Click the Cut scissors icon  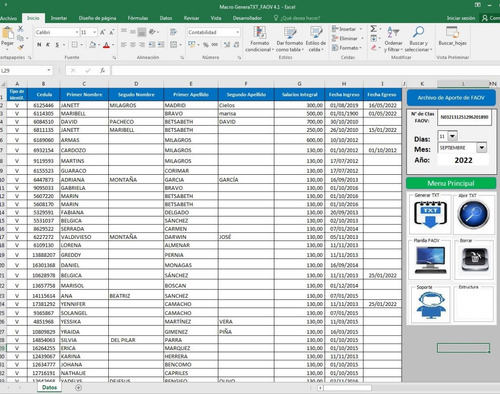pyautogui.click(x=21, y=29)
